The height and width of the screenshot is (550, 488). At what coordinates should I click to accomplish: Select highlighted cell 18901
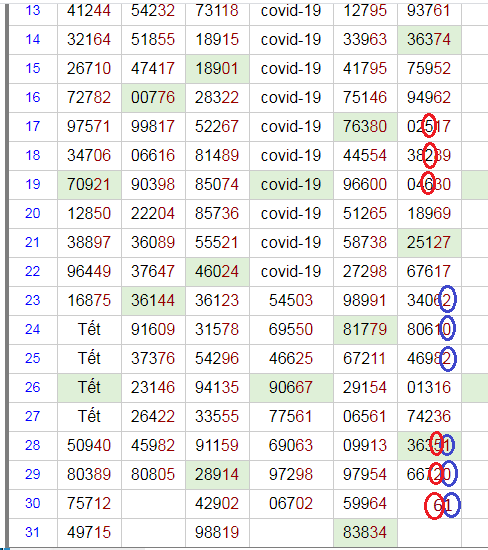tap(217, 69)
